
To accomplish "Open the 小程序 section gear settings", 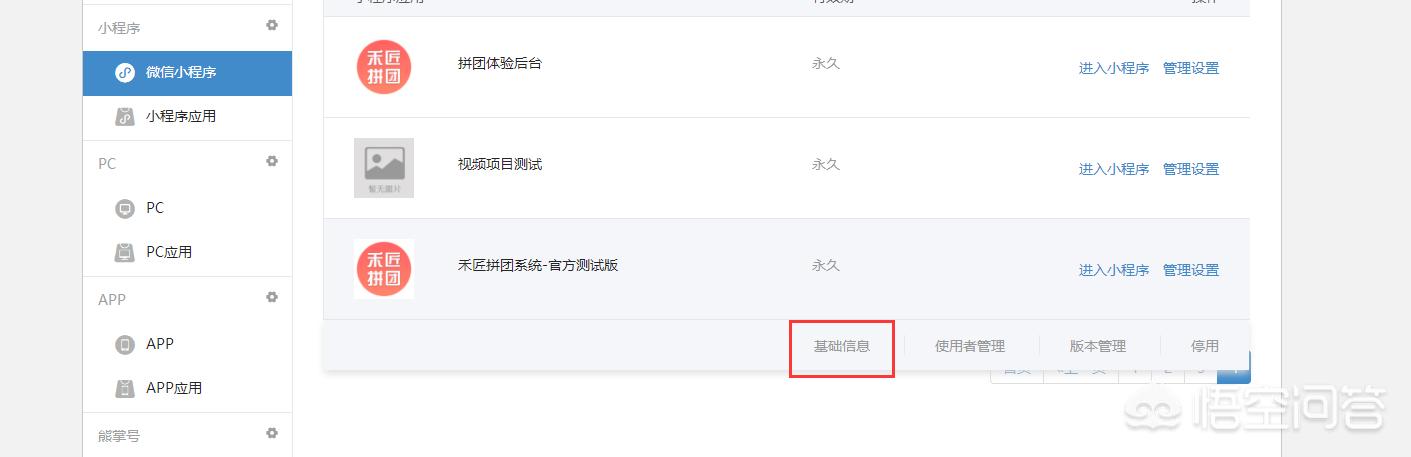I will pyautogui.click(x=272, y=26).
